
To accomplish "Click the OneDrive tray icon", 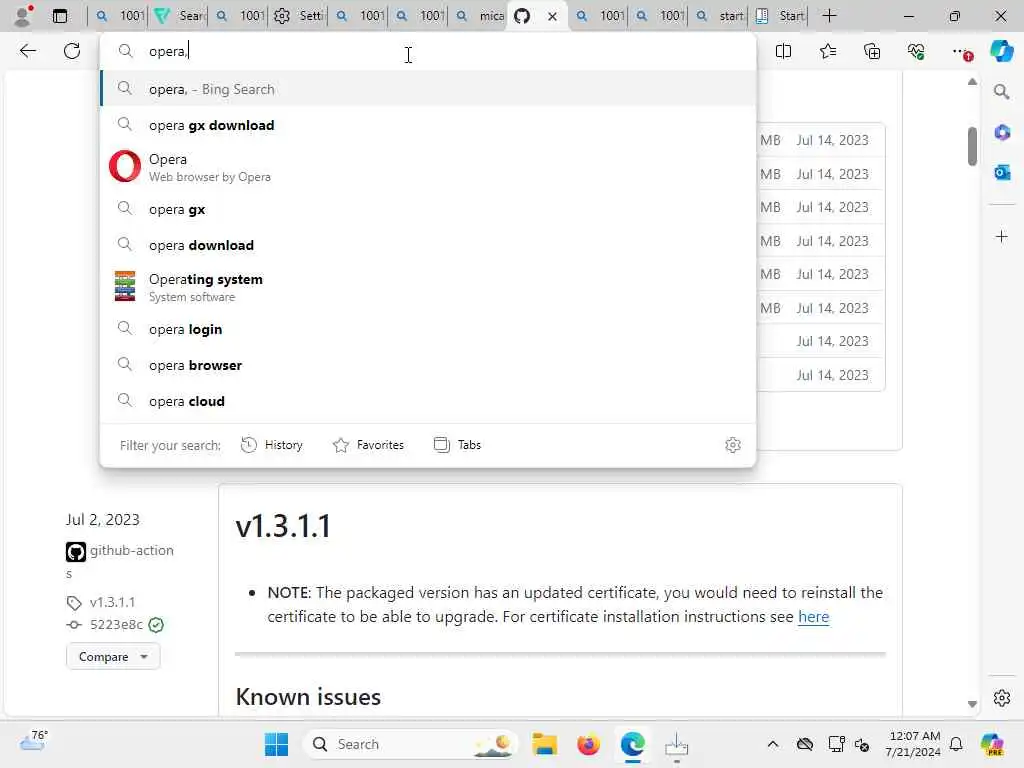I will pyautogui.click(x=805, y=744).
